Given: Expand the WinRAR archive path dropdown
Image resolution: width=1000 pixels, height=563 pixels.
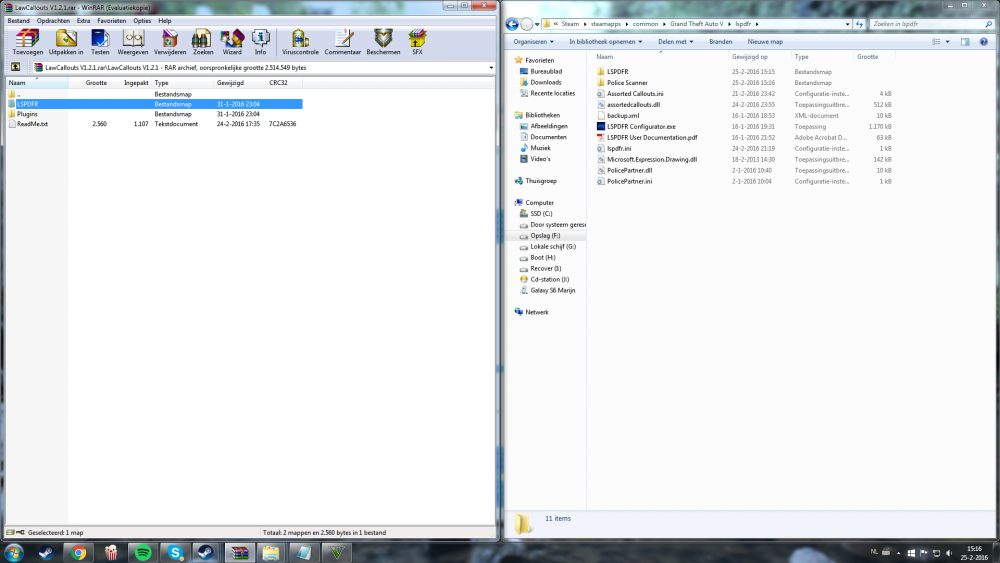Looking at the screenshot, I should [x=491, y=68].
